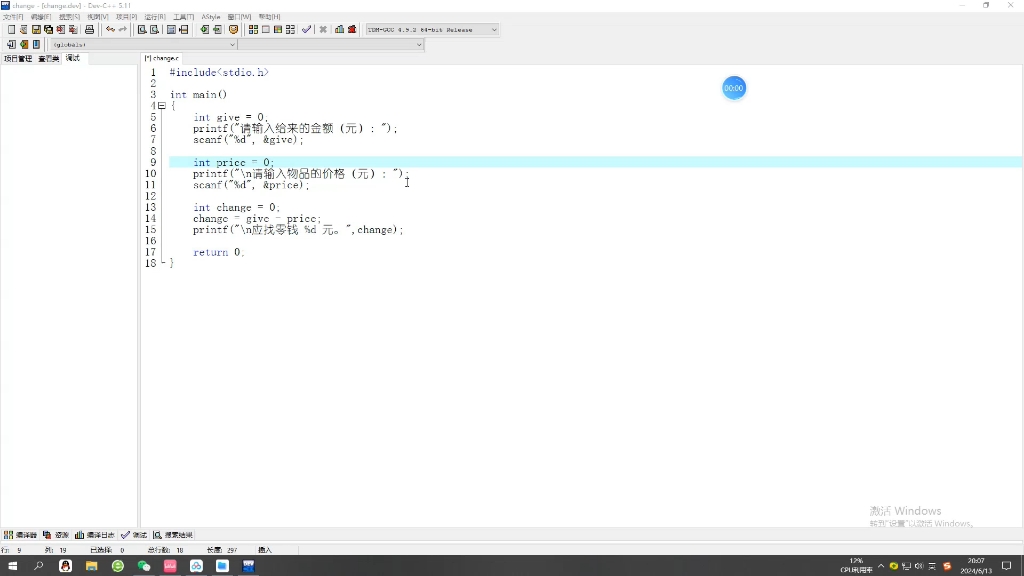This screenshot has height=576, width=1024.
Task: Click the 'return 0;' code line
Action: [219, 252]
